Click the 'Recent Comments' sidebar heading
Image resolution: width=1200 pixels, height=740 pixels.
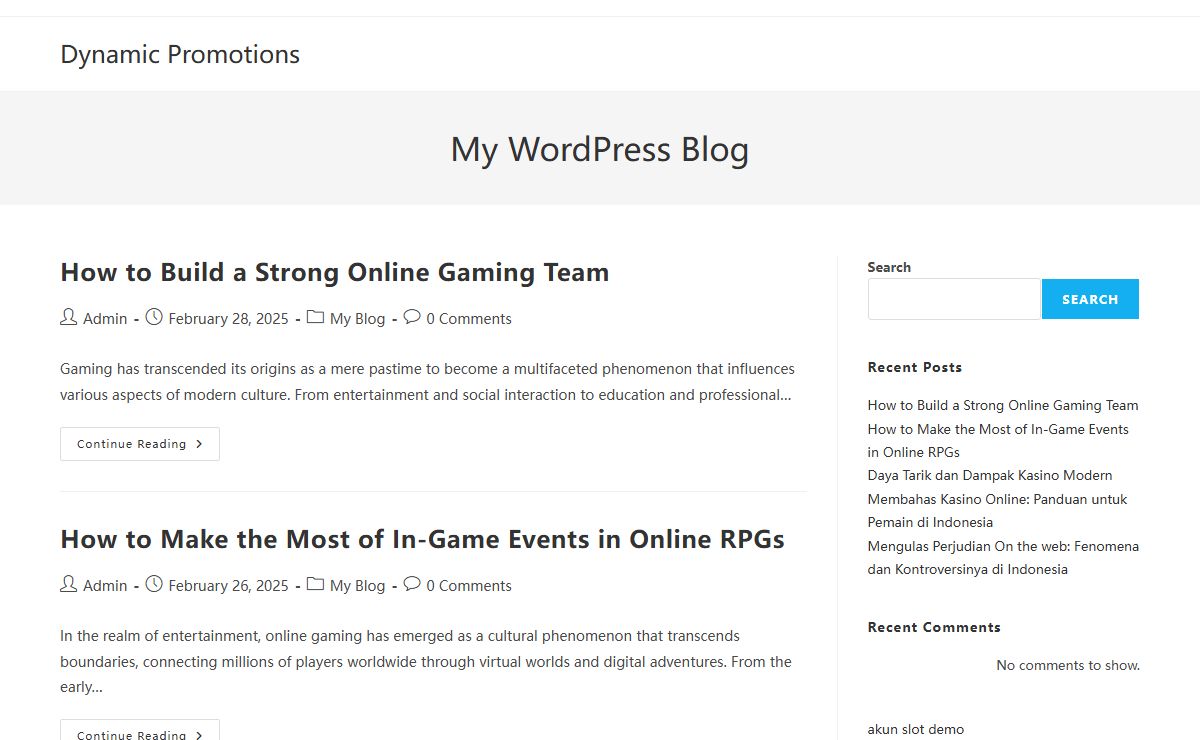click(x=934, y=627)
